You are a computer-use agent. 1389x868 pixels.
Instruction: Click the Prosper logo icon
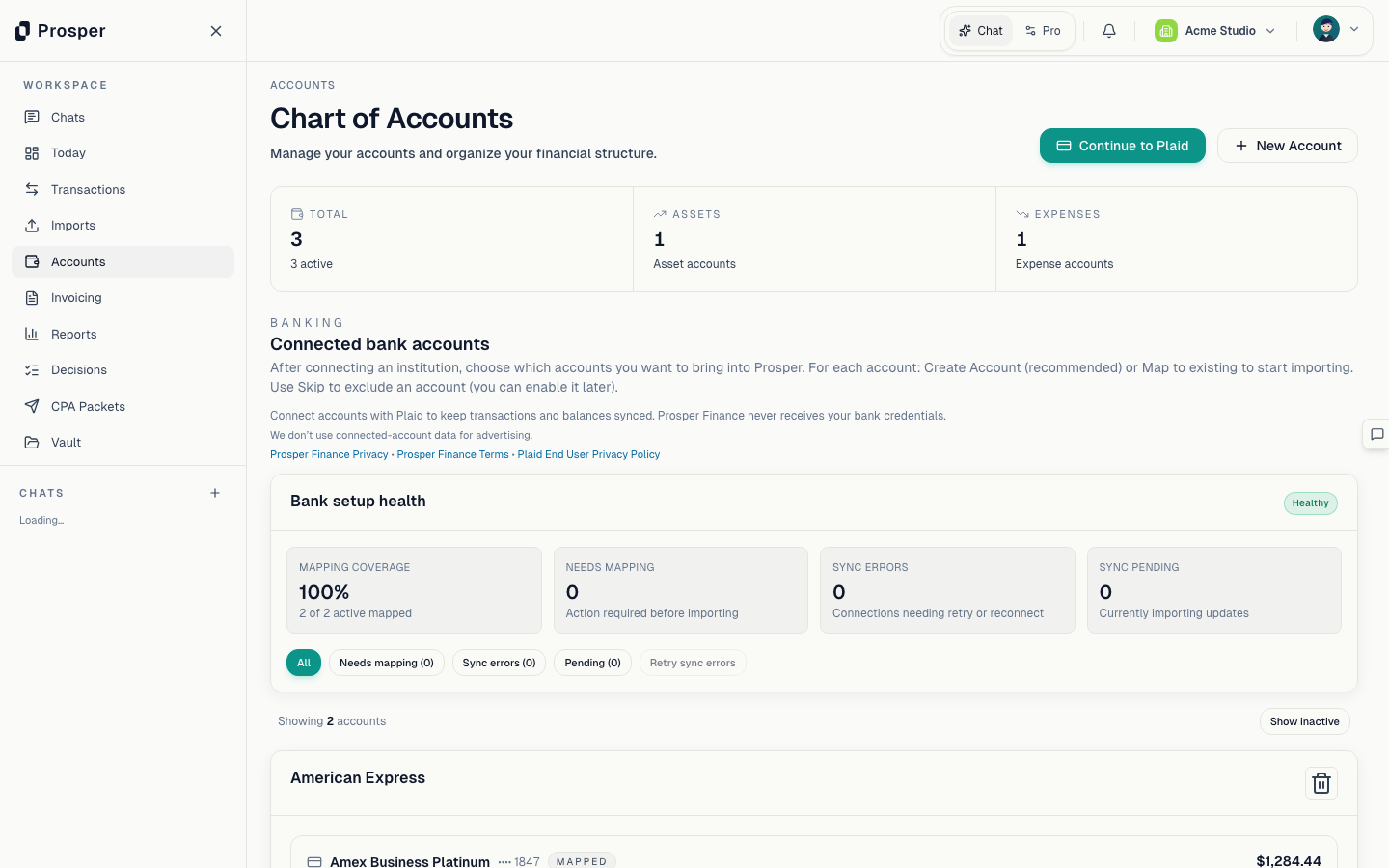tap(23, 31)
